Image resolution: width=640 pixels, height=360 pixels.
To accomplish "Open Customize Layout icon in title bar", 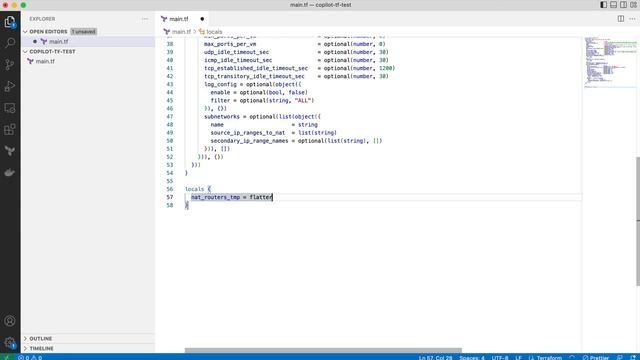I will click(633, 5).
